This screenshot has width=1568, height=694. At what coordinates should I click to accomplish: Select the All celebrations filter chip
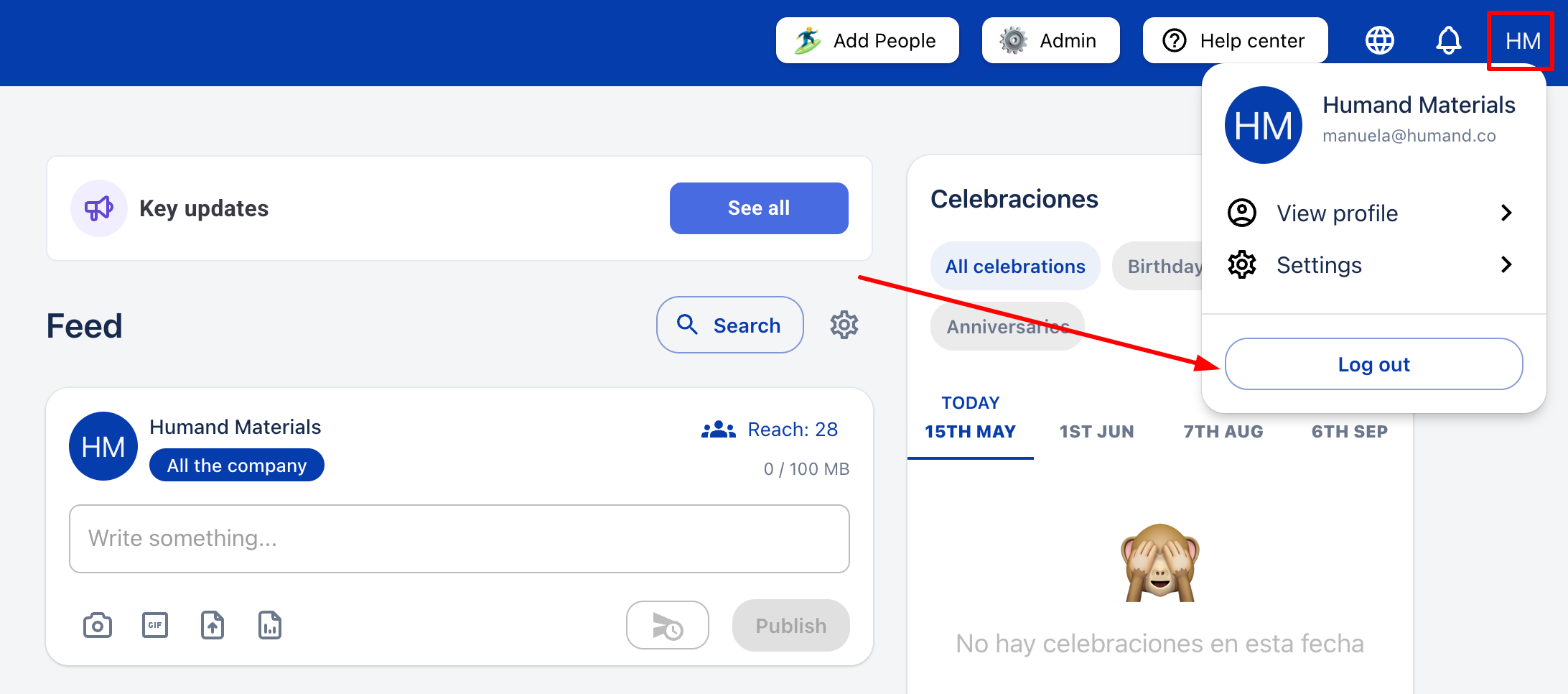[1014, 267]
